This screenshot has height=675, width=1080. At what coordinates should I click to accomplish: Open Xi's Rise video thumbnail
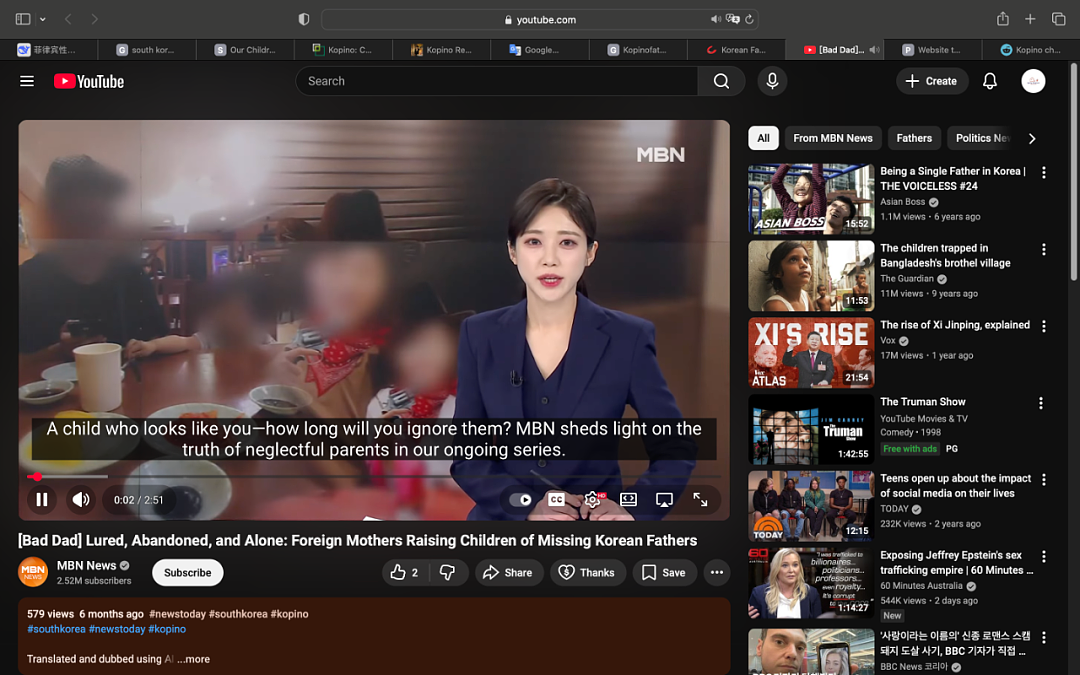tap(811, 353)
